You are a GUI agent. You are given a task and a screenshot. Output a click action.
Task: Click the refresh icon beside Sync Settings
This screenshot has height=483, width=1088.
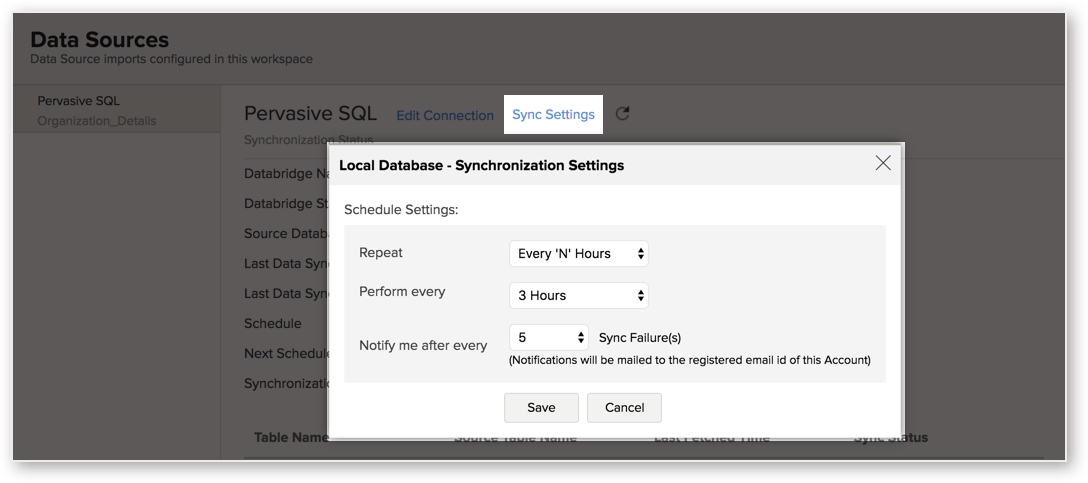click(x=622, y=115)
